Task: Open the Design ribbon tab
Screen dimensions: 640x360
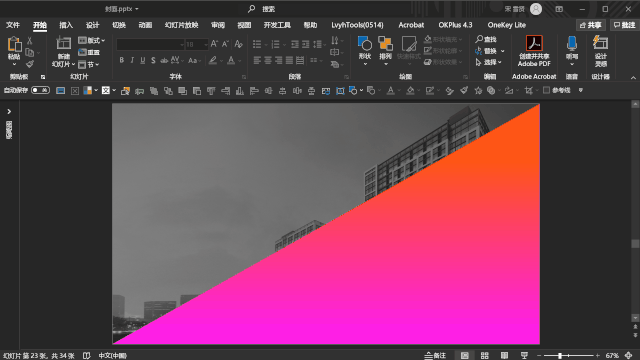Action: tap(92, 25)
